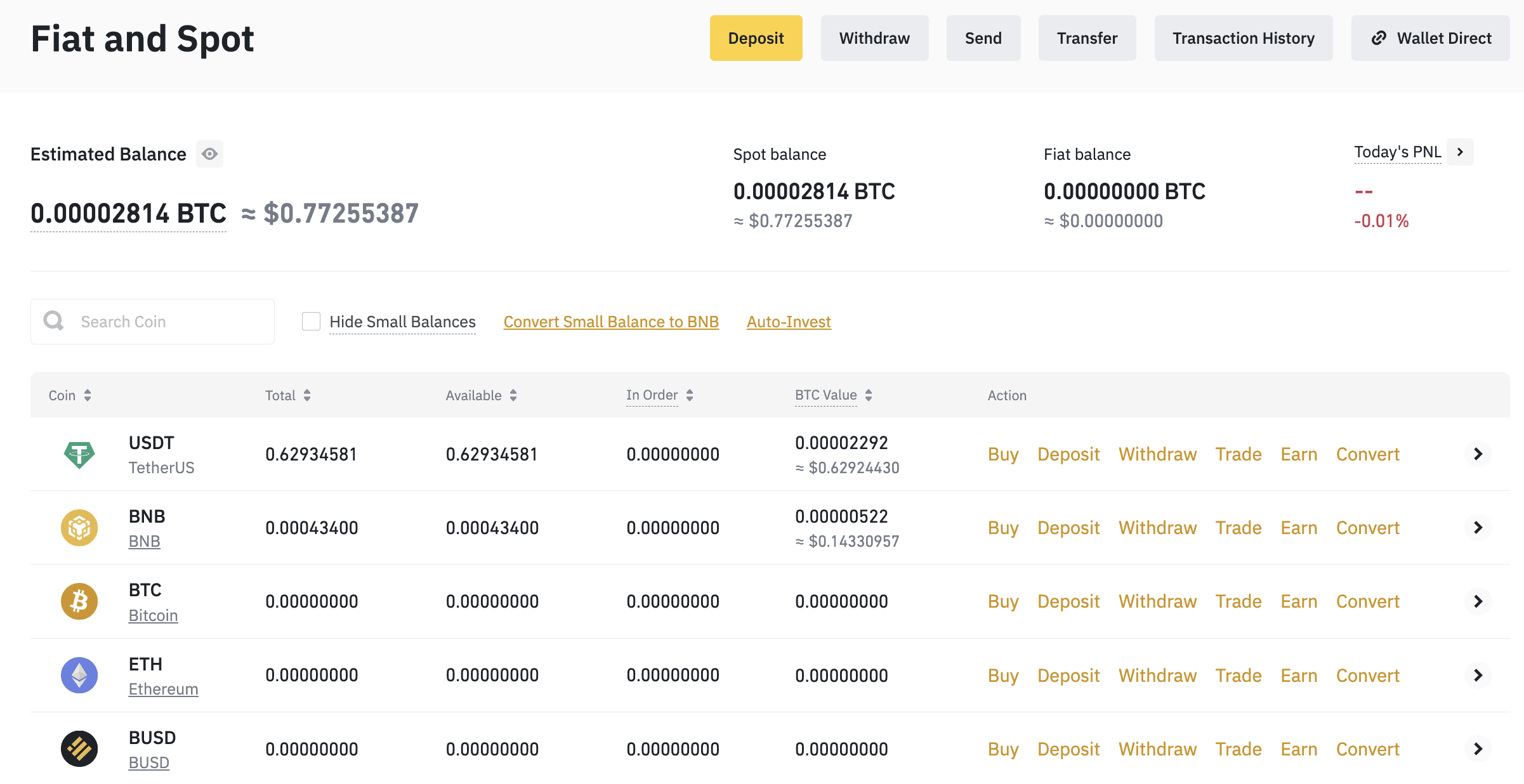
Task: Click the yellow Deposit button
Action: (x=756, y=38)
